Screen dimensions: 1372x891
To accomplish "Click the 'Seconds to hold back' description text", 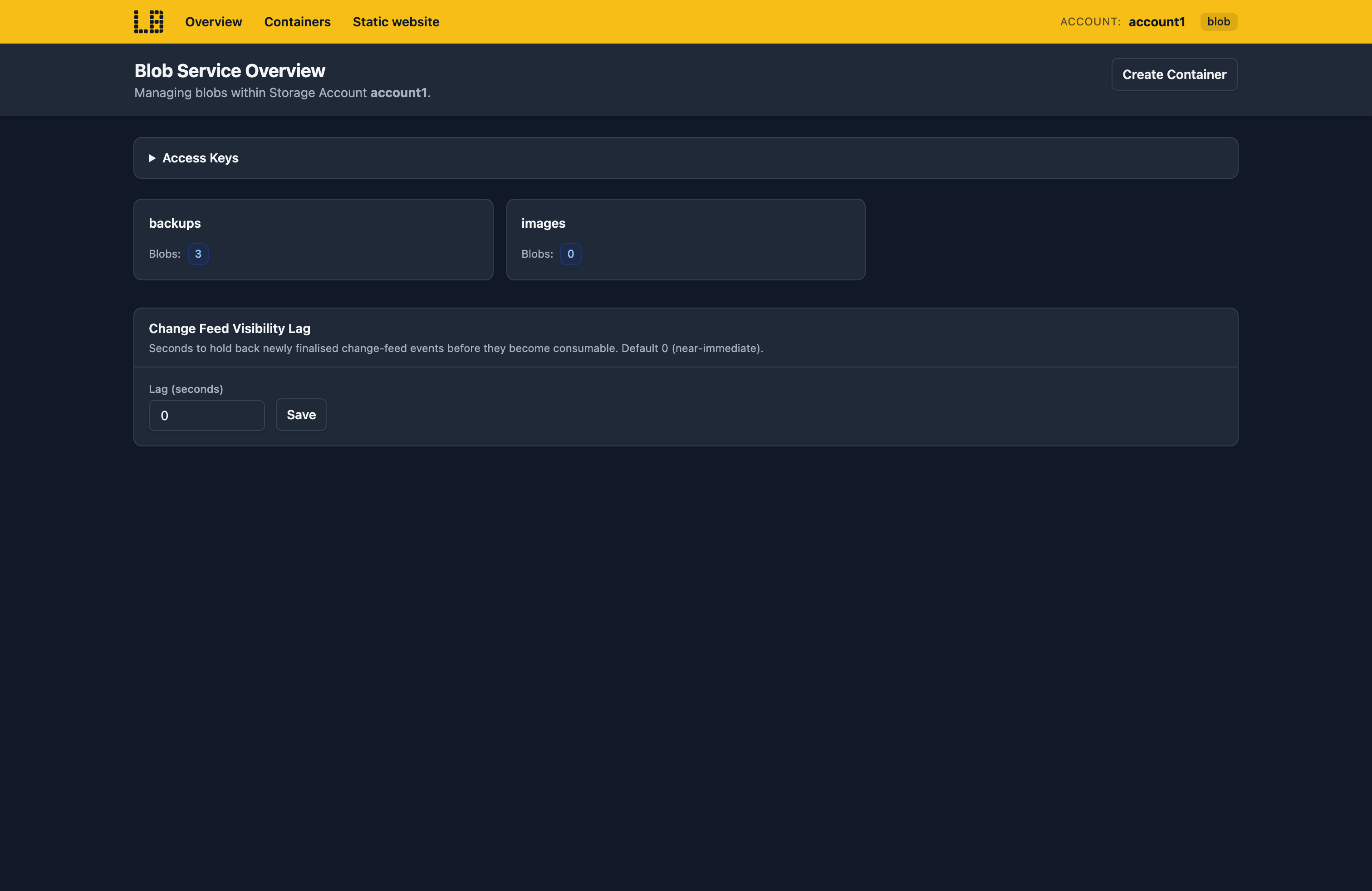I will 456,348.
